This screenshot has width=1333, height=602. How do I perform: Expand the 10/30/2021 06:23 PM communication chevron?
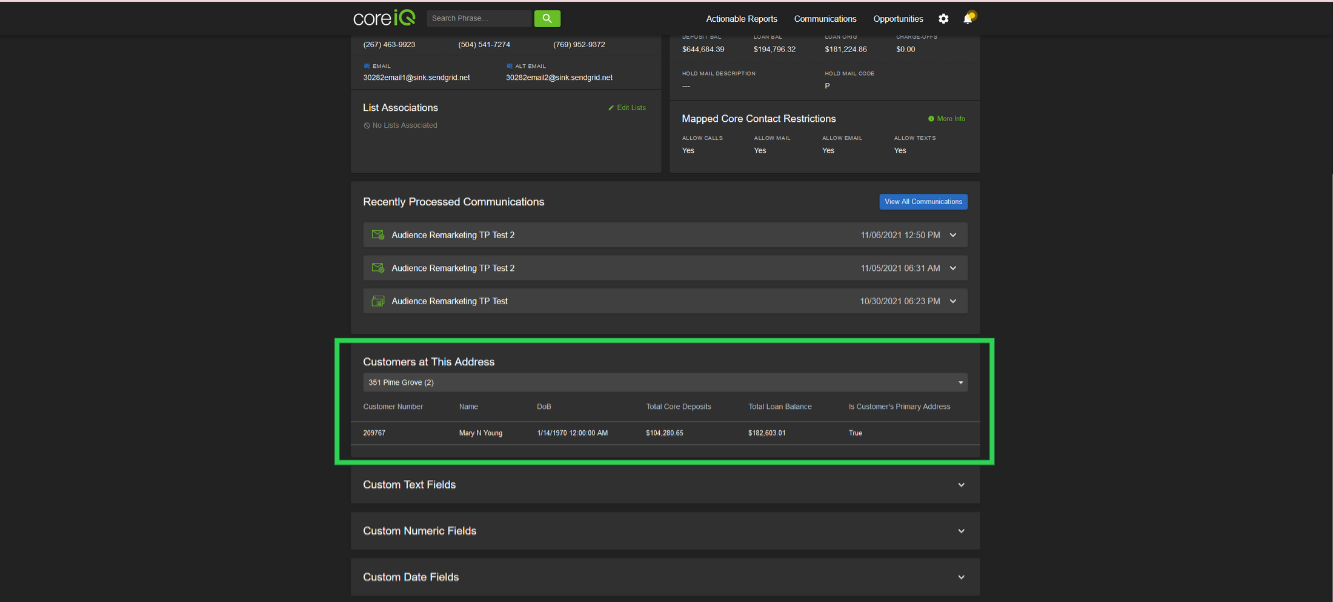[x=953, y=301]
